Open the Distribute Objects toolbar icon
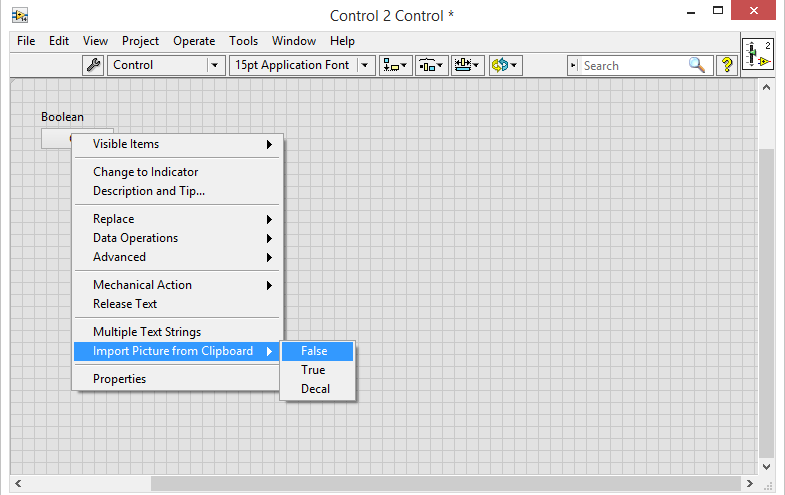The height and width of the screenshot is (495, 785). click(x=432, y=65)
